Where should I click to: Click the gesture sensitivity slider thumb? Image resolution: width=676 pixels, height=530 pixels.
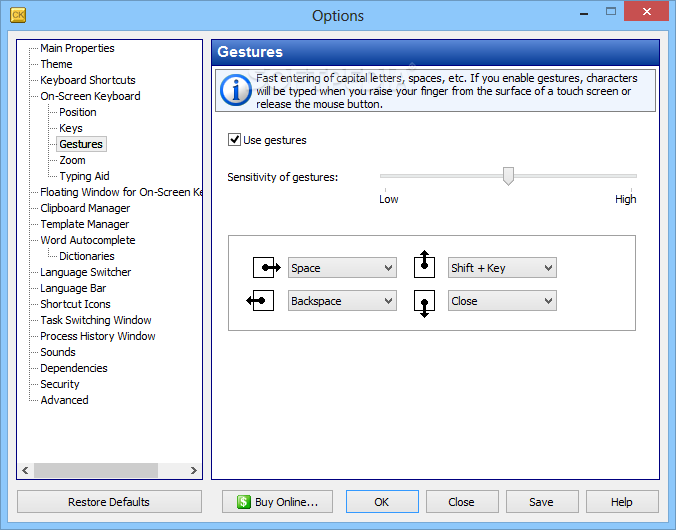pos(508,176)
